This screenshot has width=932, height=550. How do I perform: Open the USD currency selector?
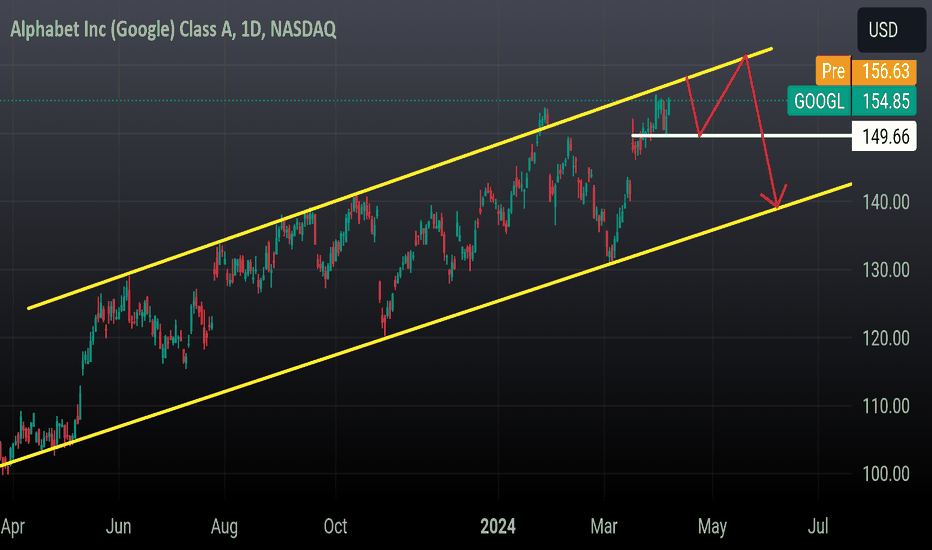tap(890, 30)
